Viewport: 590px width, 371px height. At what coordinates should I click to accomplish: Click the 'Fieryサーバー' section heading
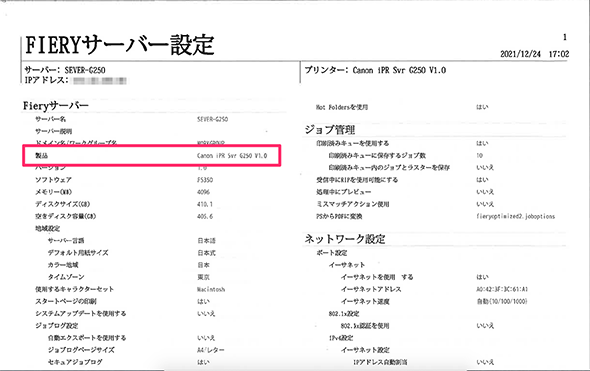(x=56, y=106)
